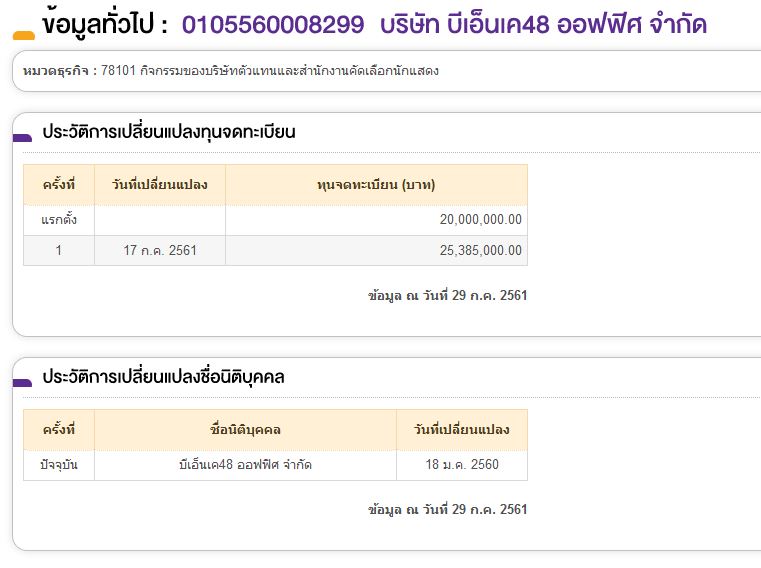Viewport: 761px width, 568px height.
Task: Click the date cell 18 ม.ค. 2560
Action: 462,465
